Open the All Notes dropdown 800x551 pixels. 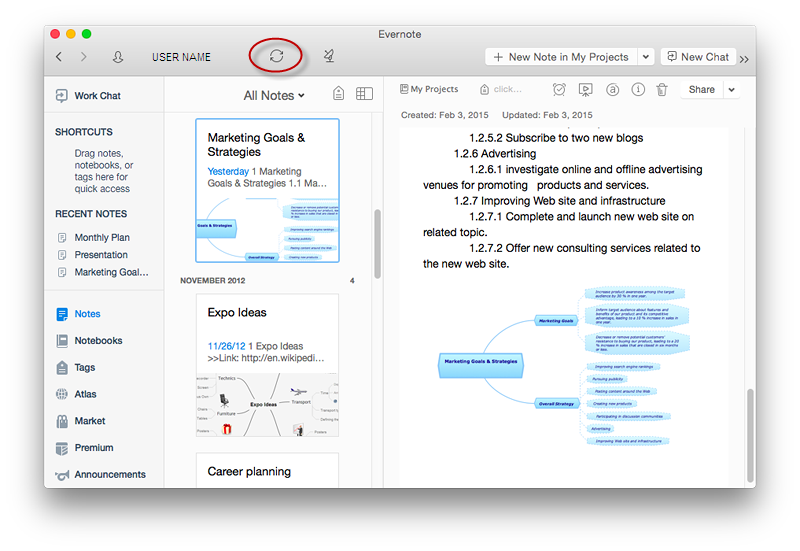[274, 95]
